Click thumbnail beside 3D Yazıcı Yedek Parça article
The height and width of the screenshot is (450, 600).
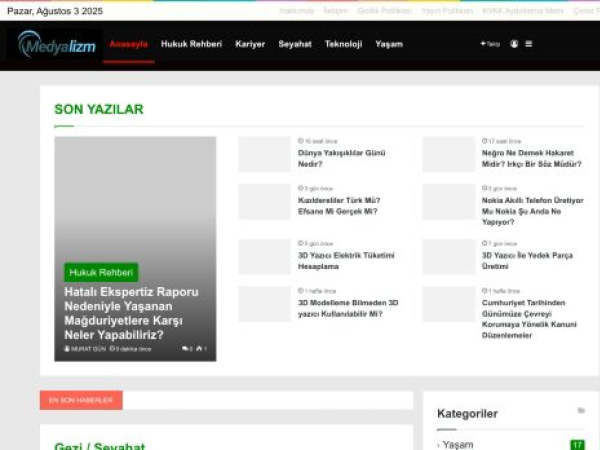(448, 257)
